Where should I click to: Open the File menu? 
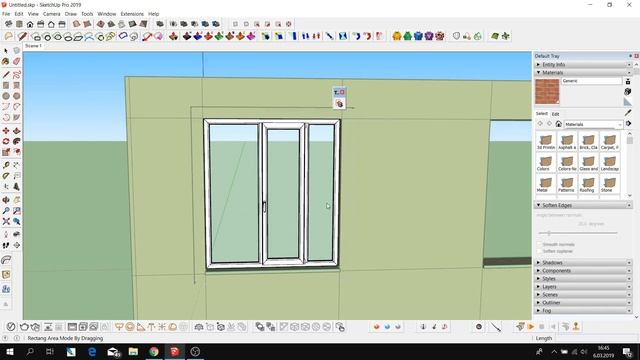(6, 14)
